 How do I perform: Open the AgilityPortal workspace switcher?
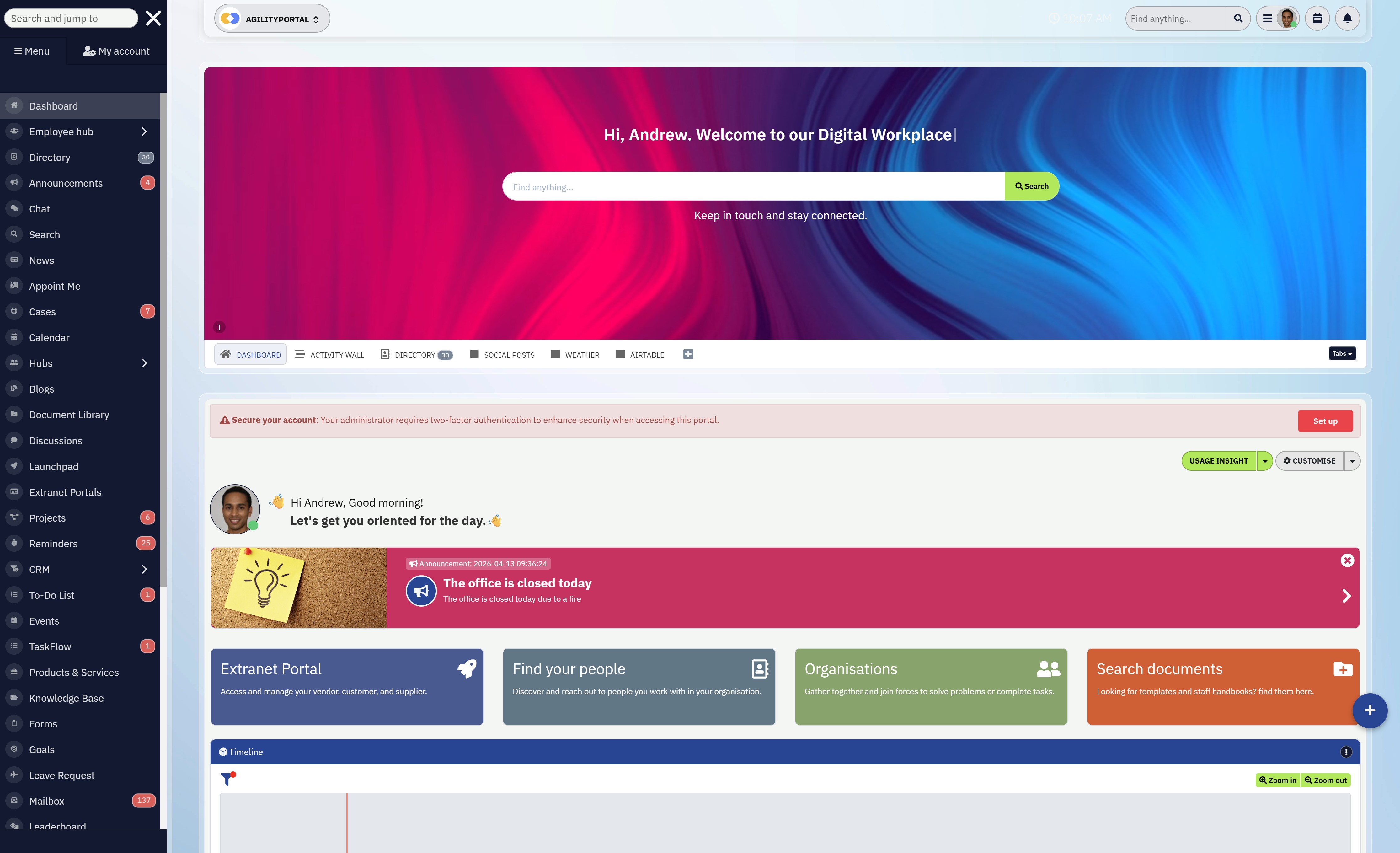(272, 19)
